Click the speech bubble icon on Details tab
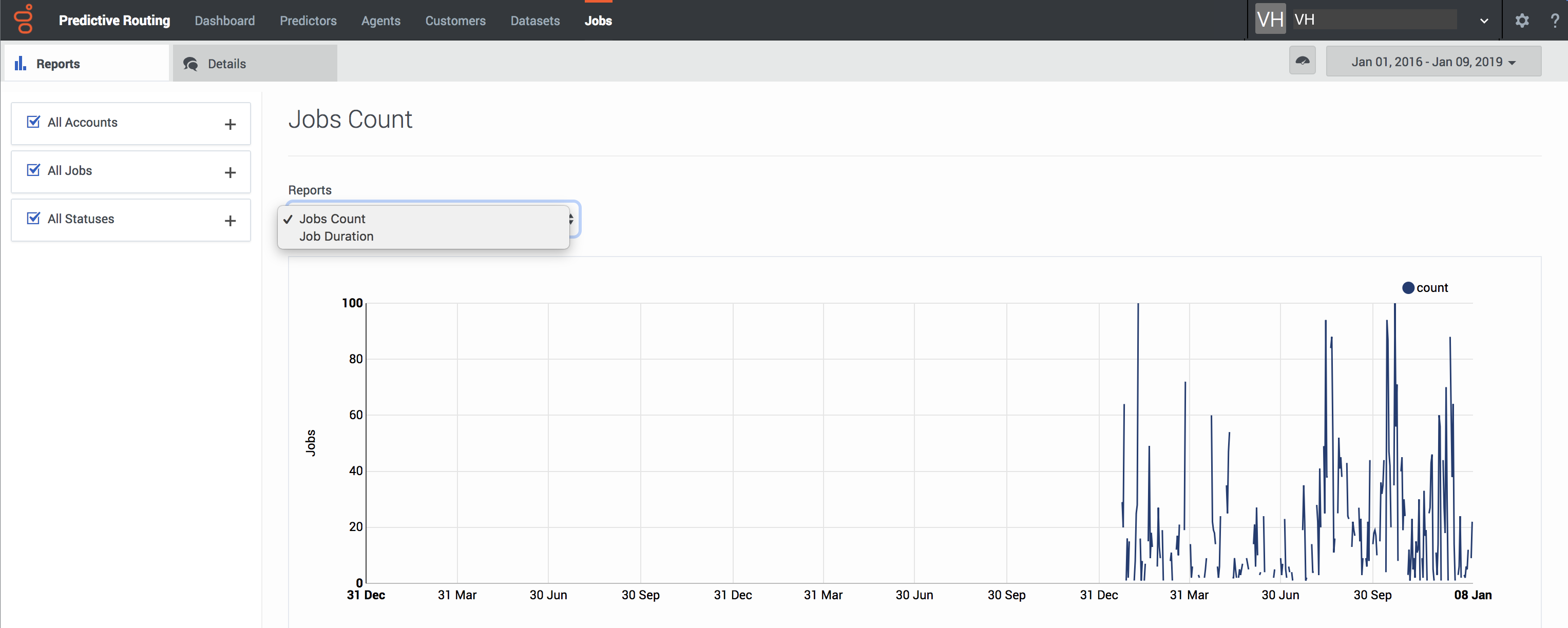This screenshot has height=628, width=1568. [190, 63]
